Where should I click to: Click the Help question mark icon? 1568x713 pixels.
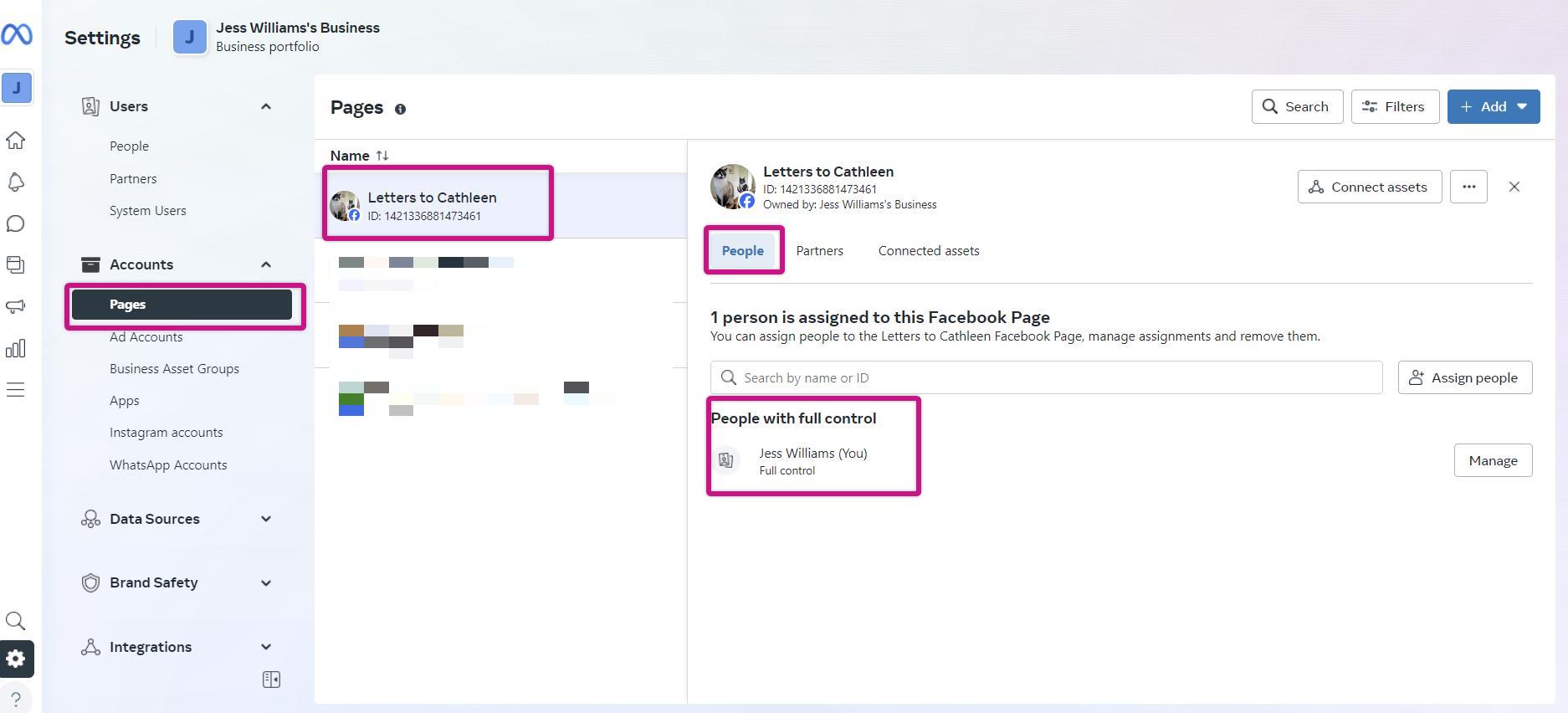click(16, 700)
